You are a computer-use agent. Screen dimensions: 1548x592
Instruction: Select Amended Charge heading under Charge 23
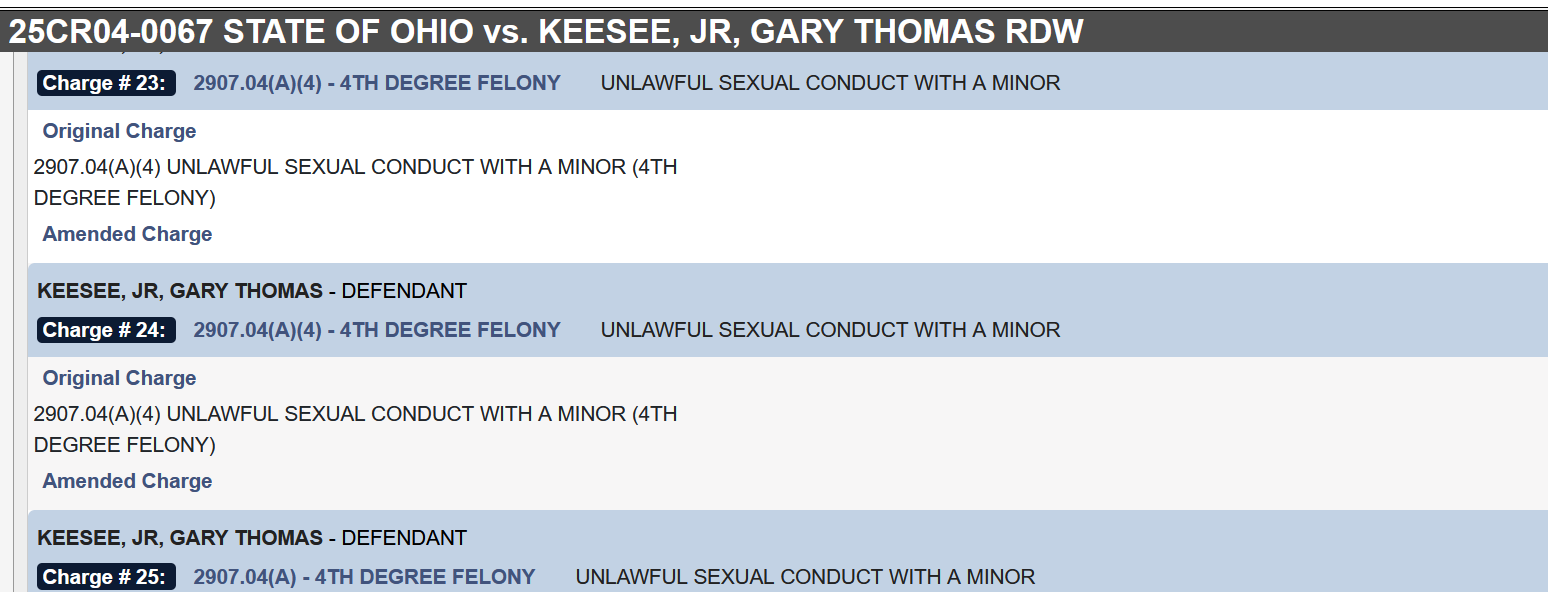coord(127,234)
